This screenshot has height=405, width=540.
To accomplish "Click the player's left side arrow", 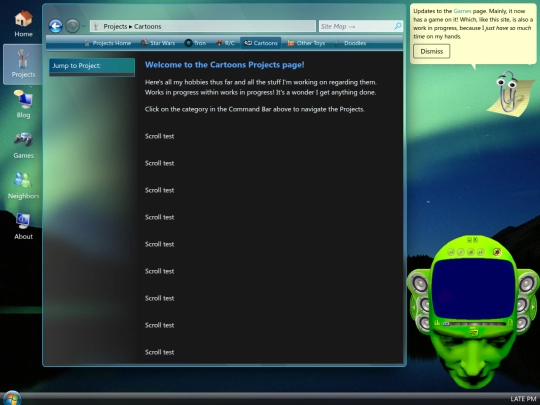I will point(414,307).
